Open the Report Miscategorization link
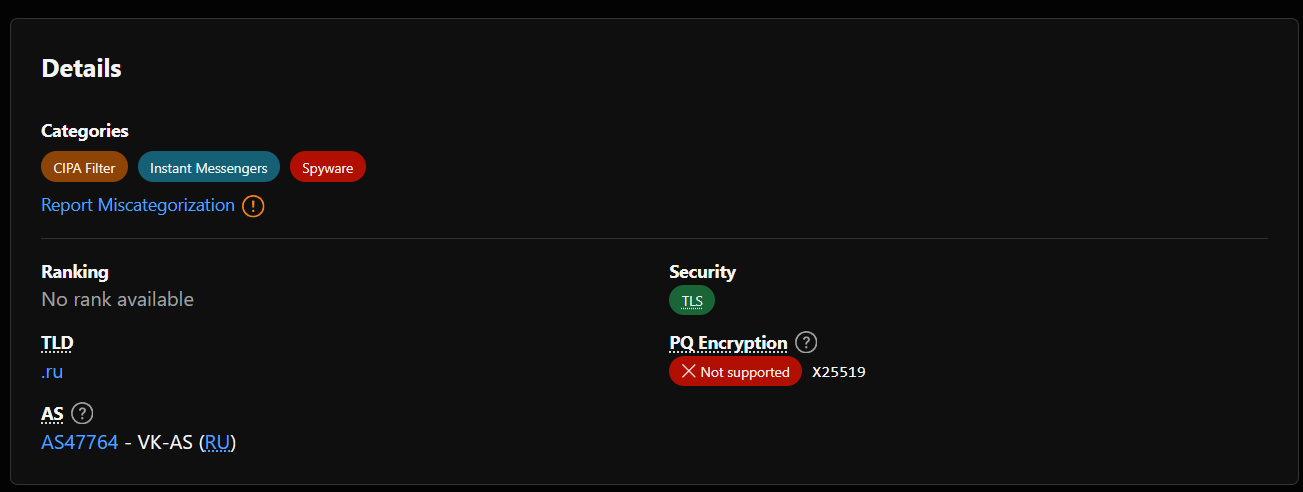1303x492 pixels. pos(138,205)
